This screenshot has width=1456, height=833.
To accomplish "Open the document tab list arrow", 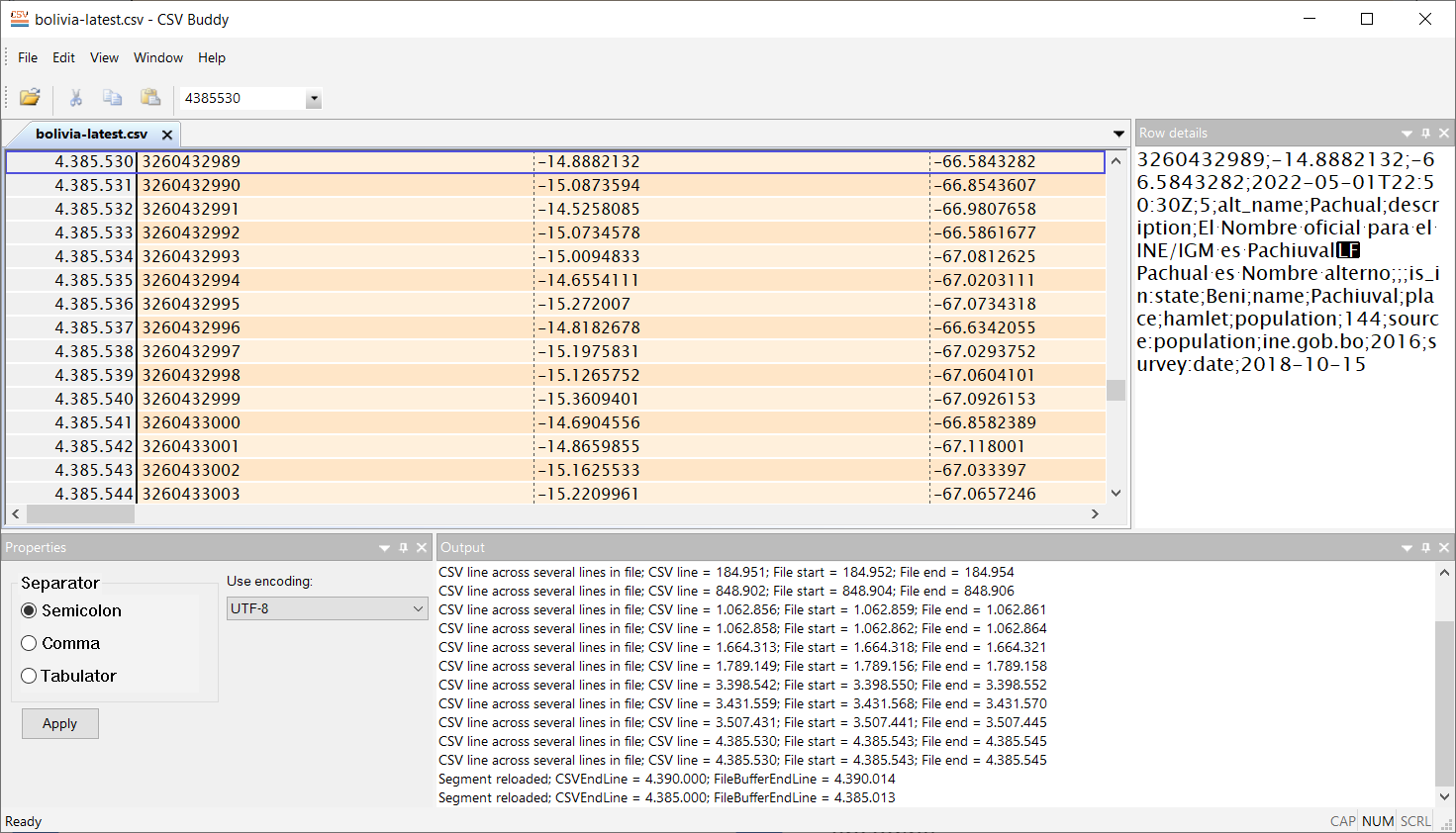I will click(1118, 134).
